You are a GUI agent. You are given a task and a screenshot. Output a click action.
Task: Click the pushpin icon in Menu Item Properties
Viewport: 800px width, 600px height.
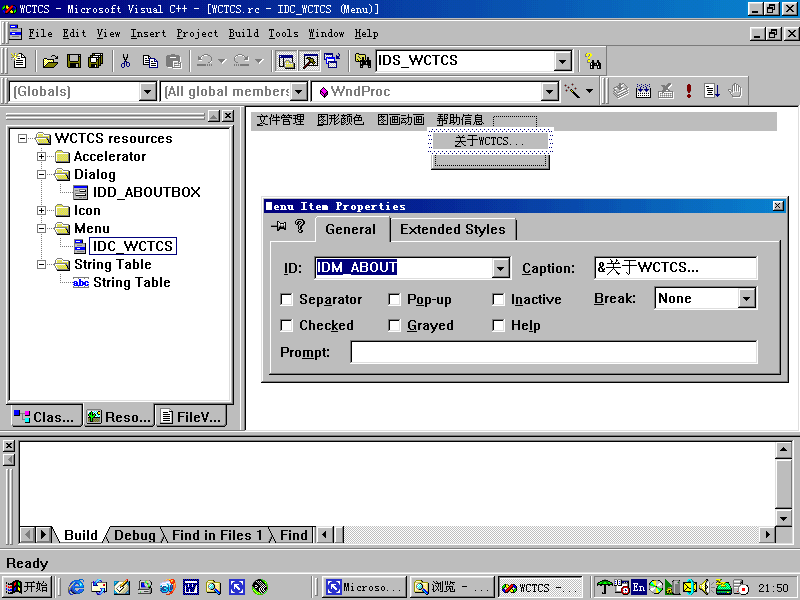(279, 226)
